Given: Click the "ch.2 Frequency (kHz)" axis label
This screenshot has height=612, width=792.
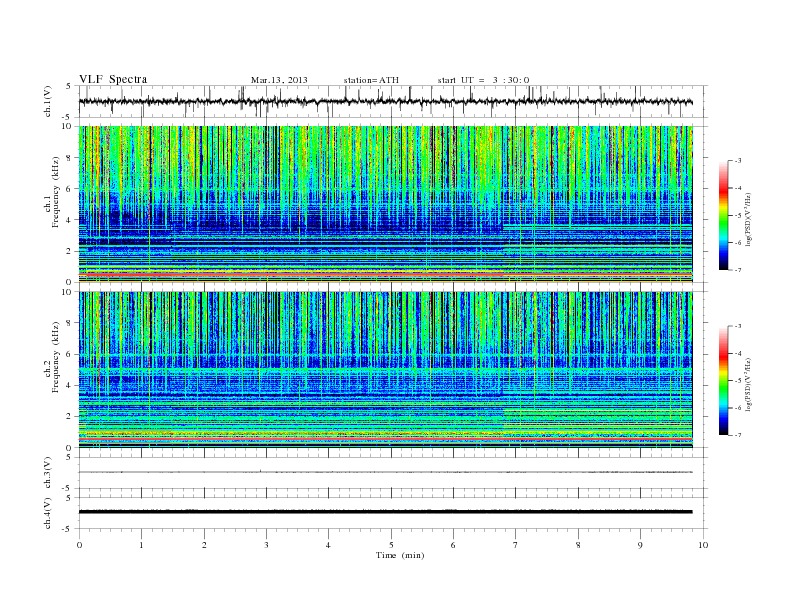Looking at the screenshot, I should (x=51, y=357).
